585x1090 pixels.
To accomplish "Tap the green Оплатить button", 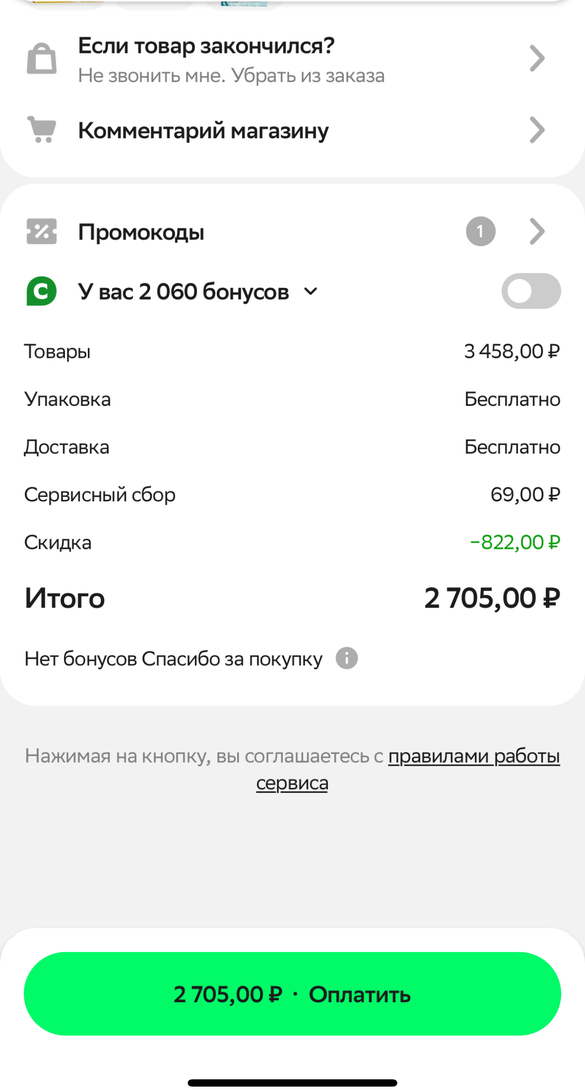I will pos(292,994).
